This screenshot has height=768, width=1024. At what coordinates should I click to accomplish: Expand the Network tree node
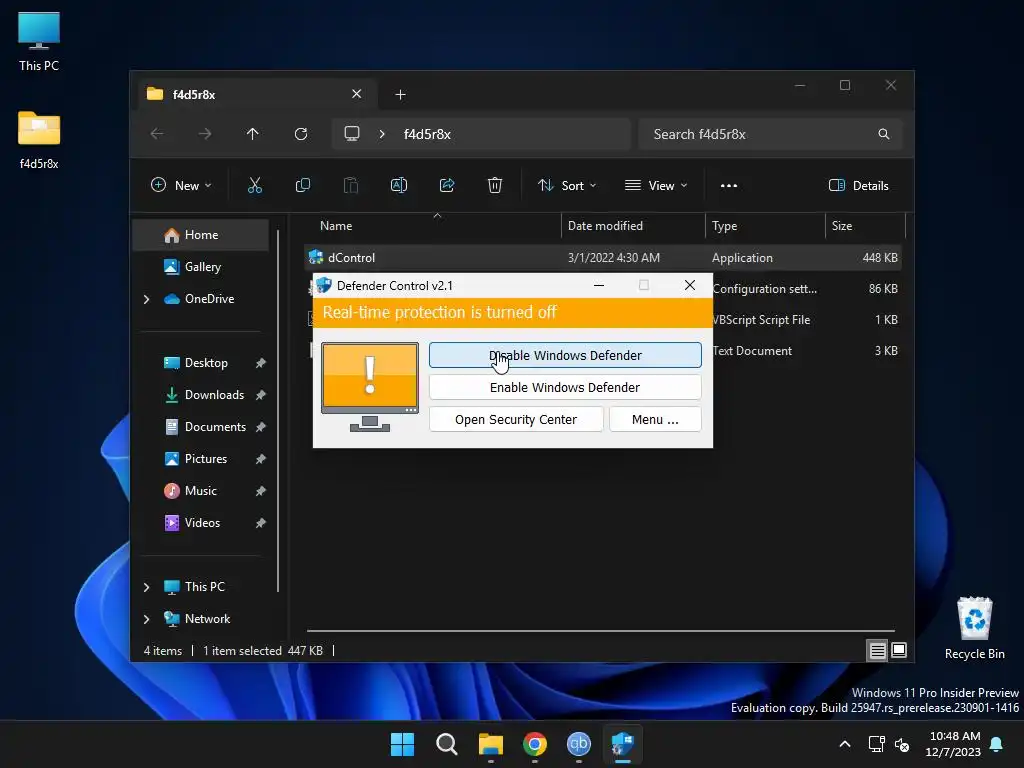(x=147, y=619)
